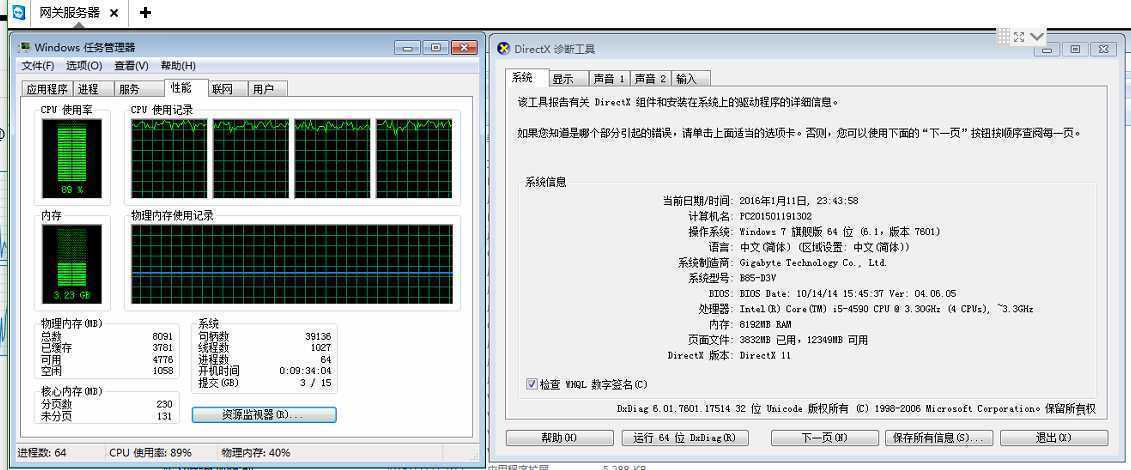Screen dimensions: 1131x470
Task: Click the first CPU 使用记录 core graph
Action: click(169, 159)
